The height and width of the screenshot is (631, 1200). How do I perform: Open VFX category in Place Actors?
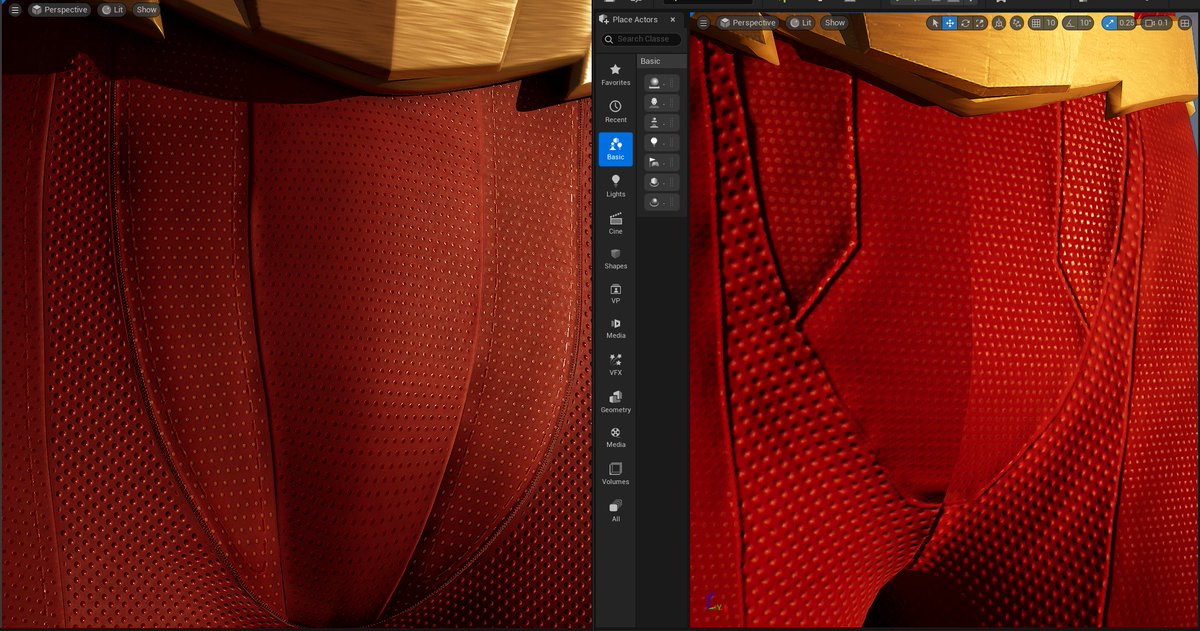point(615,364)
